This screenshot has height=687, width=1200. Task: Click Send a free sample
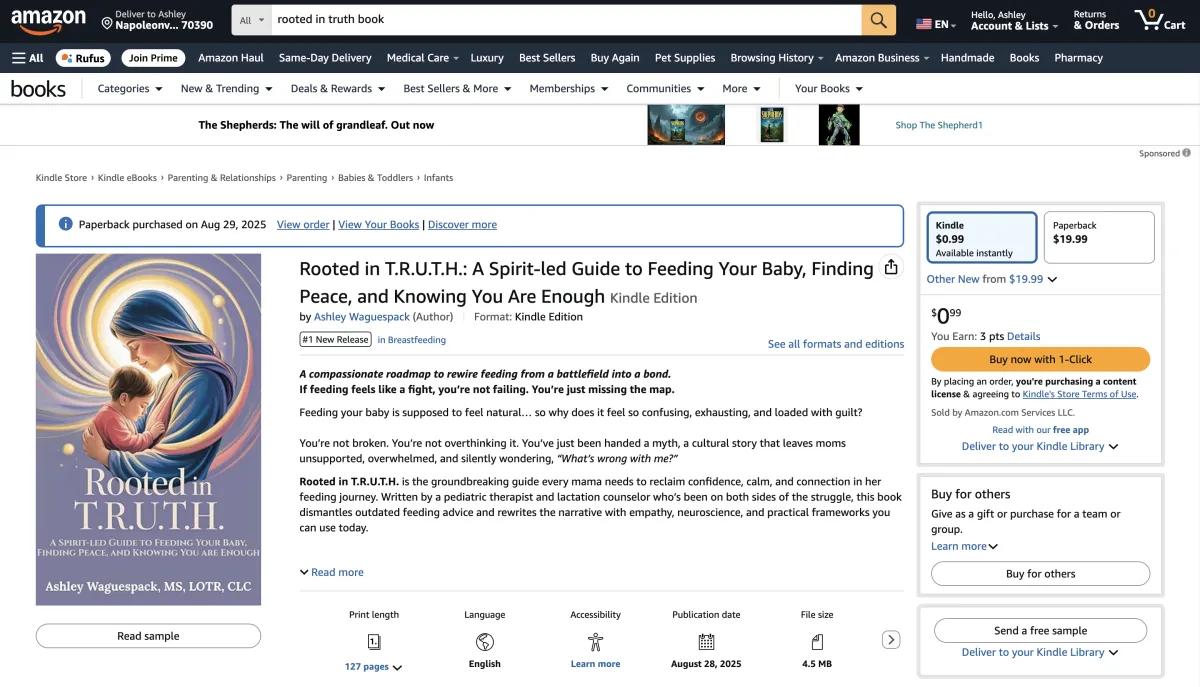1040,631
